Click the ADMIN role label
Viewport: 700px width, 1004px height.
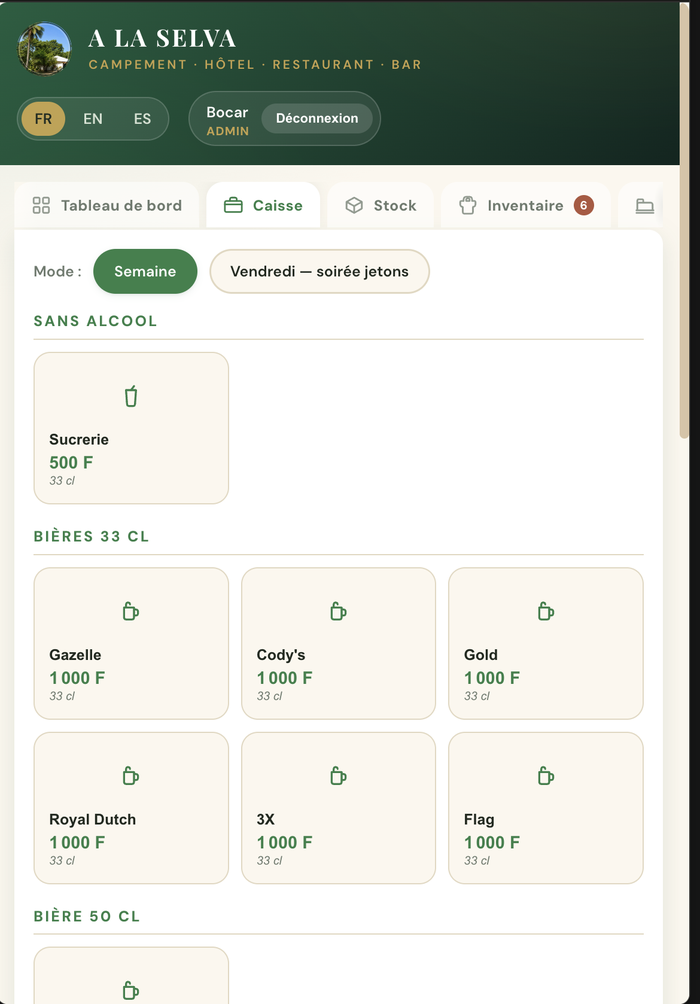(227, 131)
